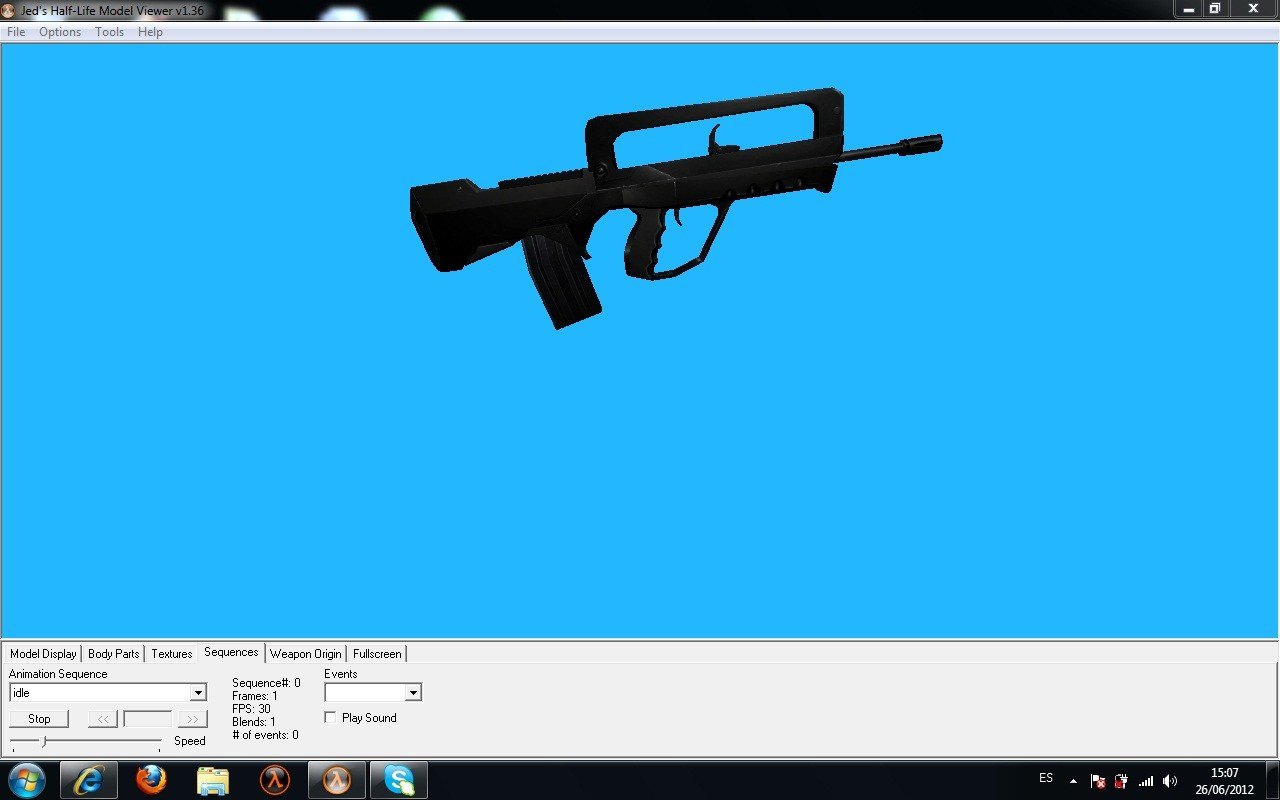Expand the Animation Sequence dropdown
Image resolution: width=1280 pixels, height=800 pixels.
pos(198,693)
